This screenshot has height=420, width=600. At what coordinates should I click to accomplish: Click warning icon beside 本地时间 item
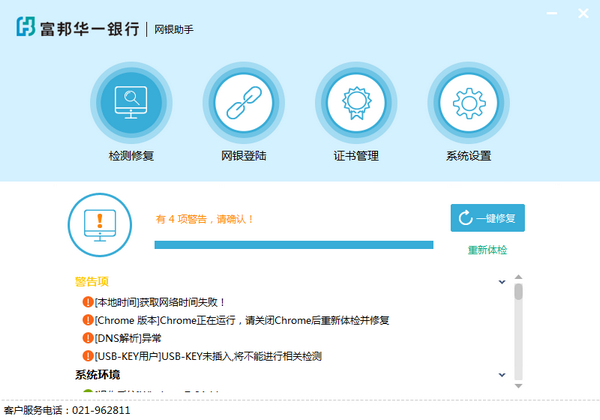[x=88, y=302]
